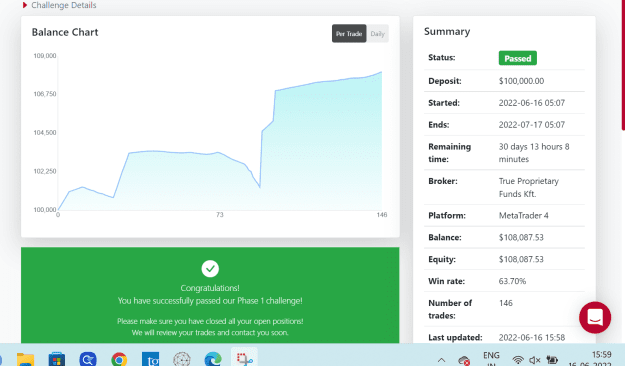Image resolution: width=625 pixels, height=366 pixels.
Task: Open the blue Q search taskbar app
Action: point(88,359)
